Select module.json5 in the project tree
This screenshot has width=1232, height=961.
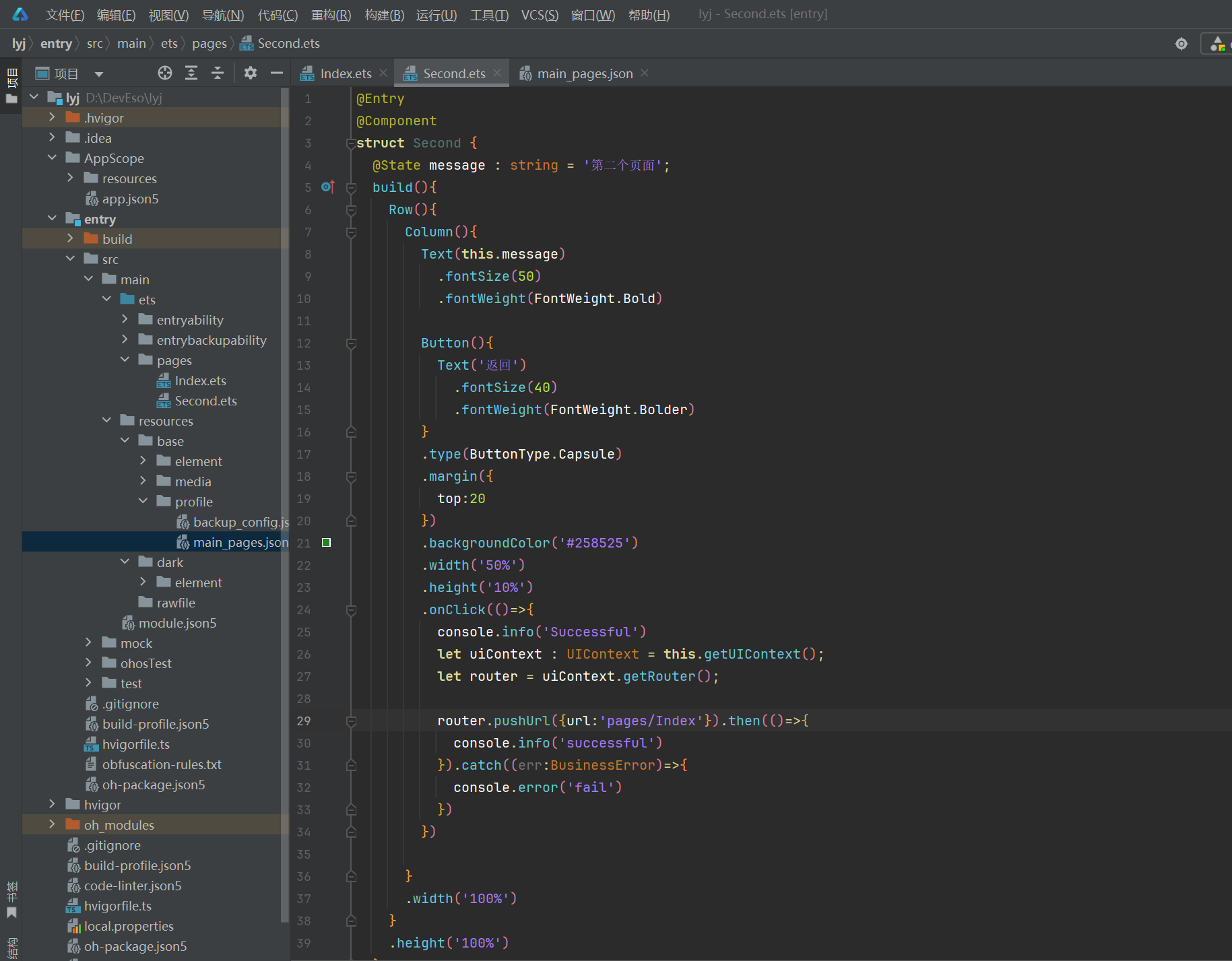click(177, 623)
